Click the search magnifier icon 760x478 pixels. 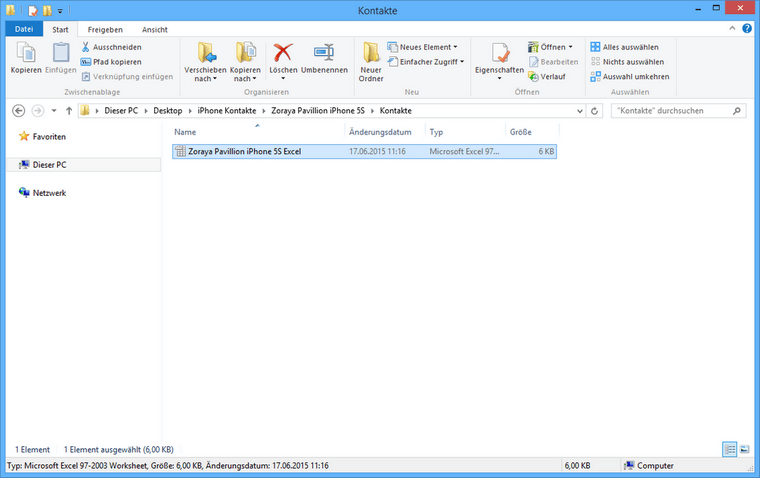tap(737, 111)
